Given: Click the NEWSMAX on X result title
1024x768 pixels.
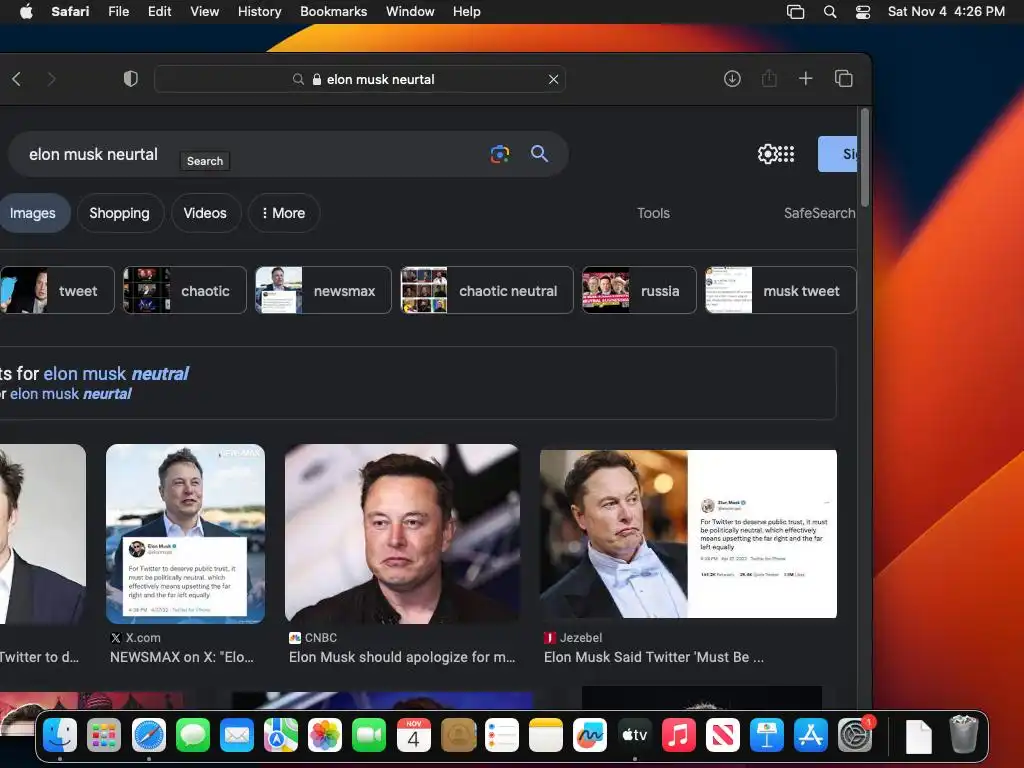Looking at the screenshot, I should (182, 657).
